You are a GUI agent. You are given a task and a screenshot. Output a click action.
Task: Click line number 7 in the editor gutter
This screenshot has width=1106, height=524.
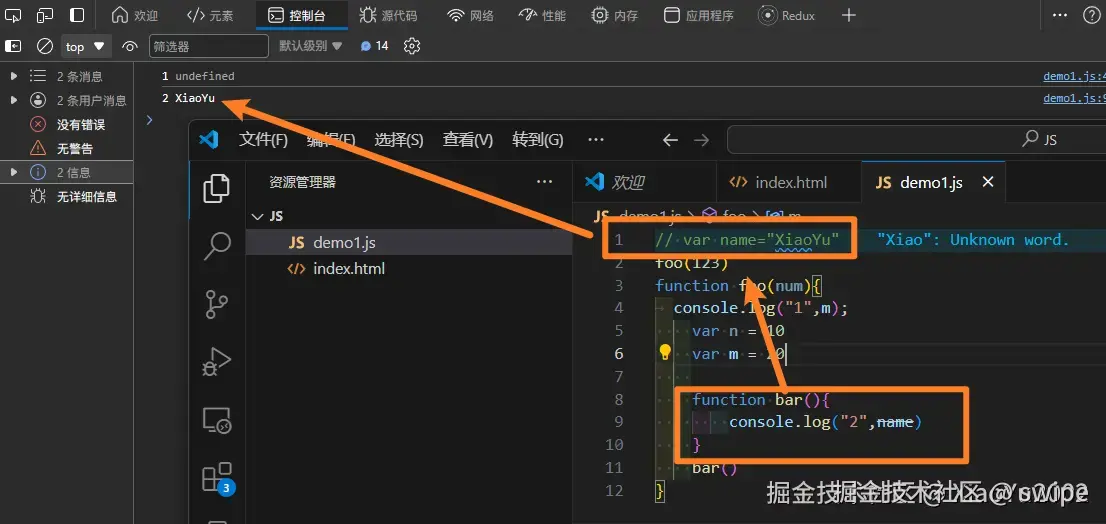619,377
